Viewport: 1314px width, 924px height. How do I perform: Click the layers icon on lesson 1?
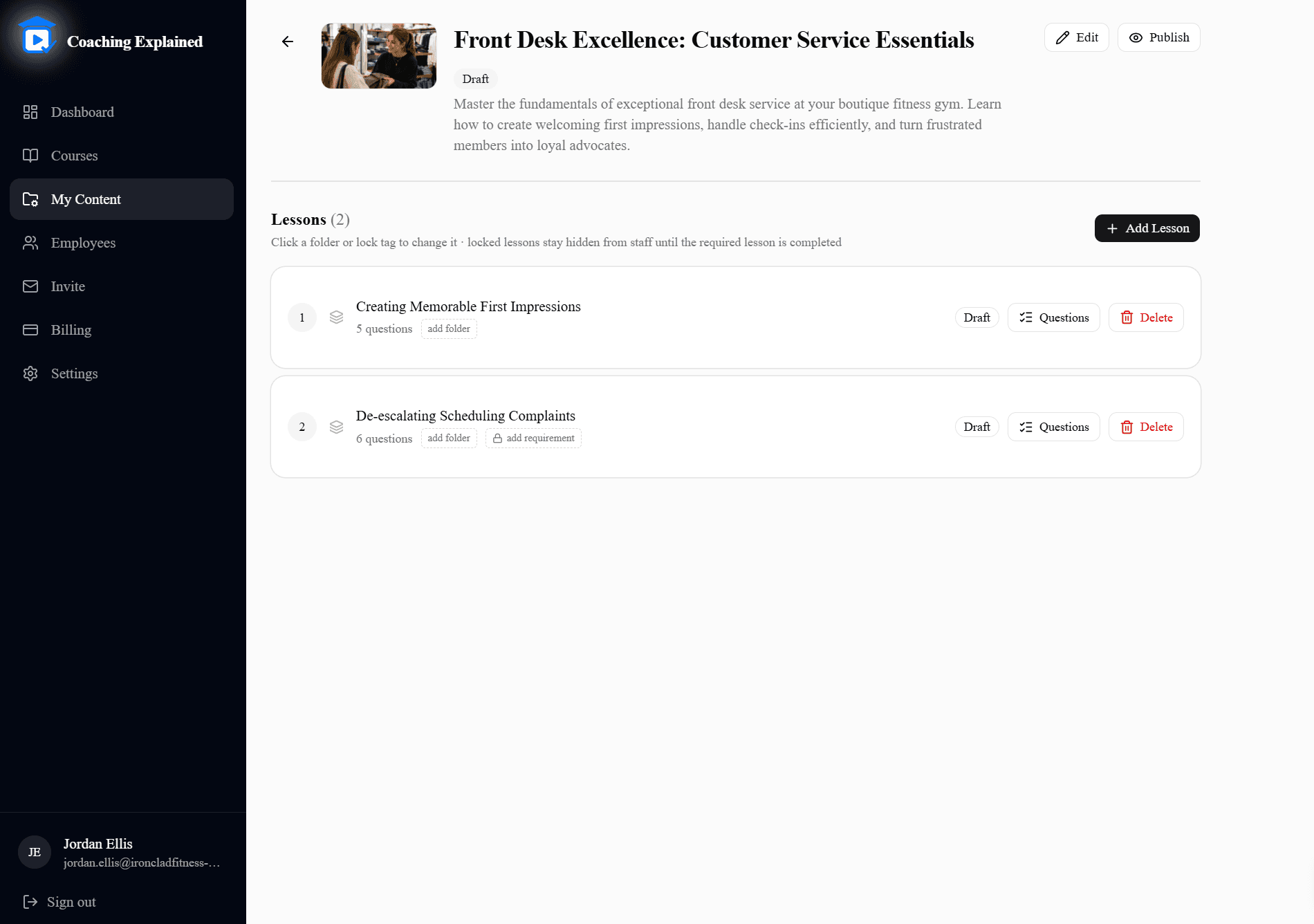pyautogui.click(x=336, y=317)
